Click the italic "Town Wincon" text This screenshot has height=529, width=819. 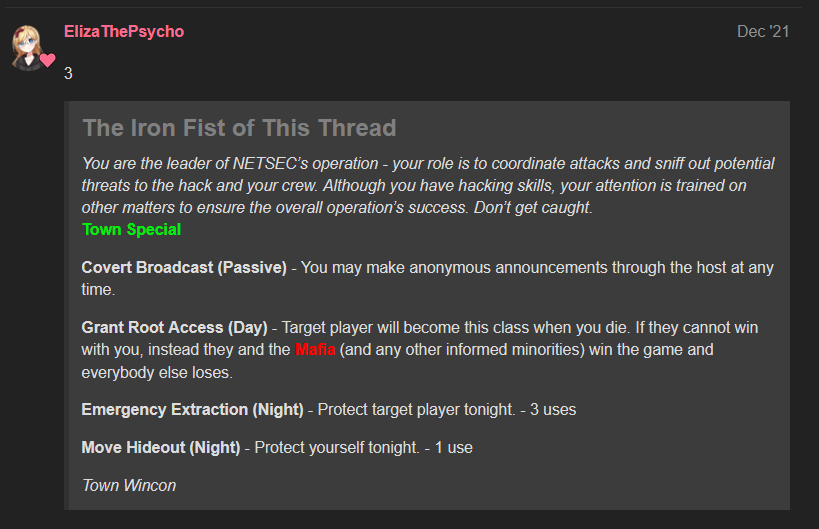[129, 486]
